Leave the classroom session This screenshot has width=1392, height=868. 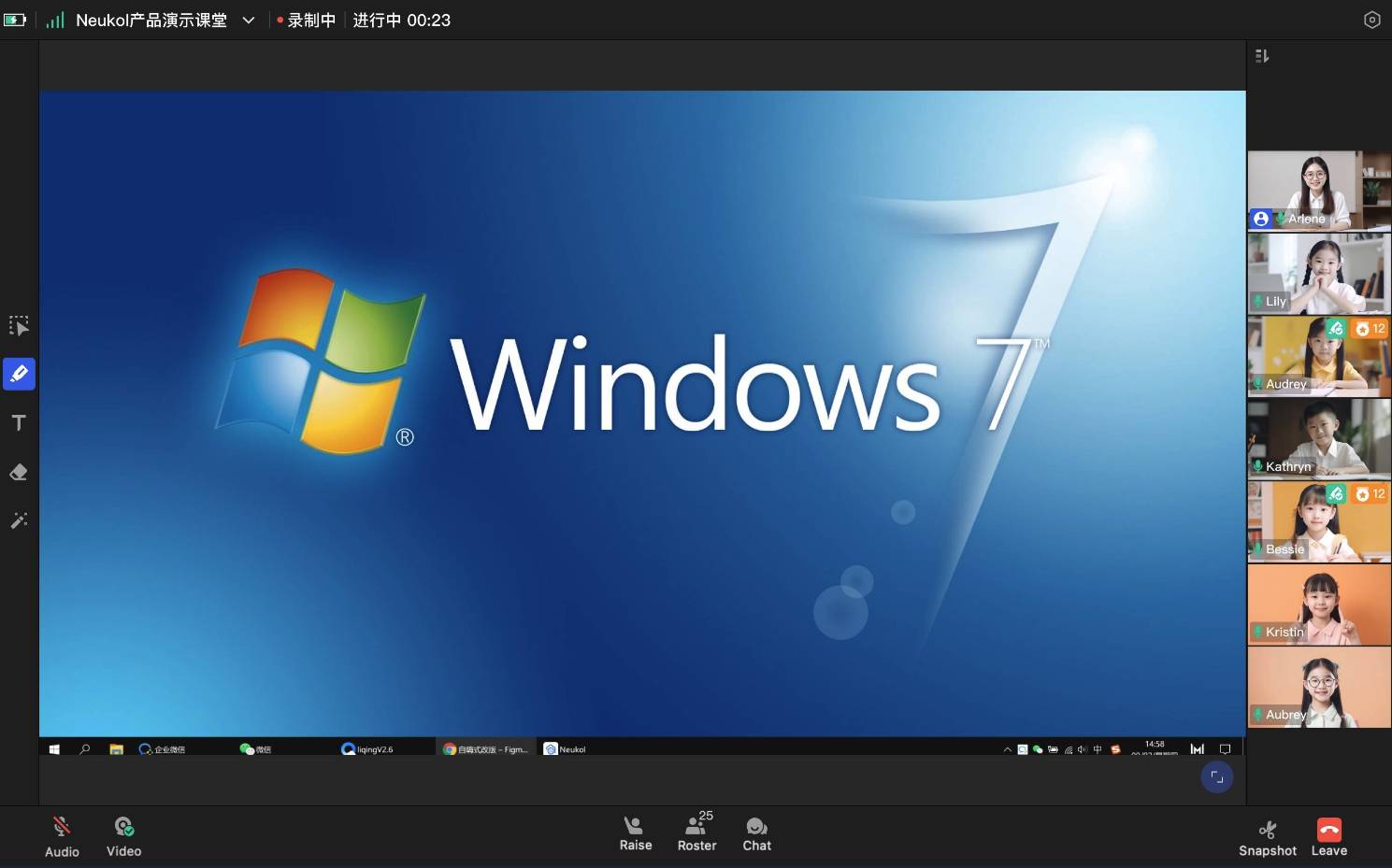1329,837
